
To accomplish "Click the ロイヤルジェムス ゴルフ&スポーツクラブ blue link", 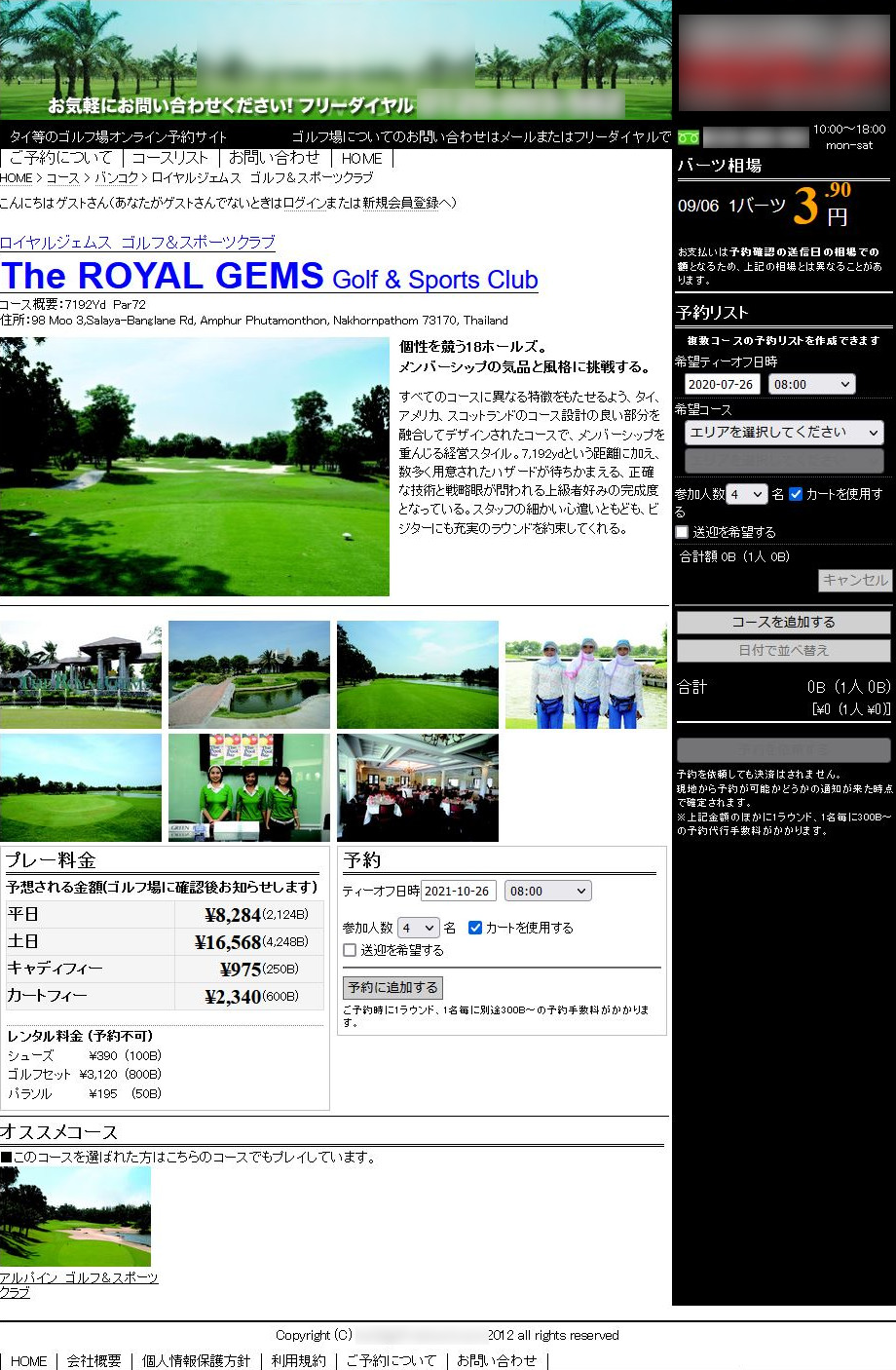I will click(x=137, y=242).
